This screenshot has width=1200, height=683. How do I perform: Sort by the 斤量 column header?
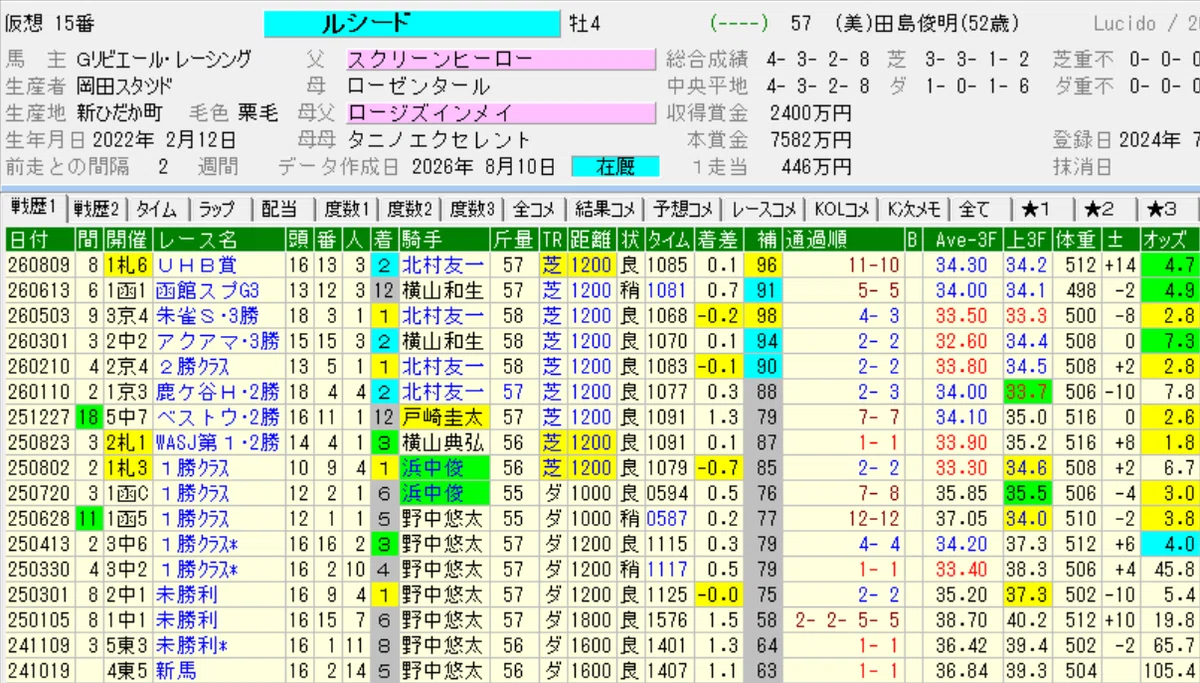[514, 240]
